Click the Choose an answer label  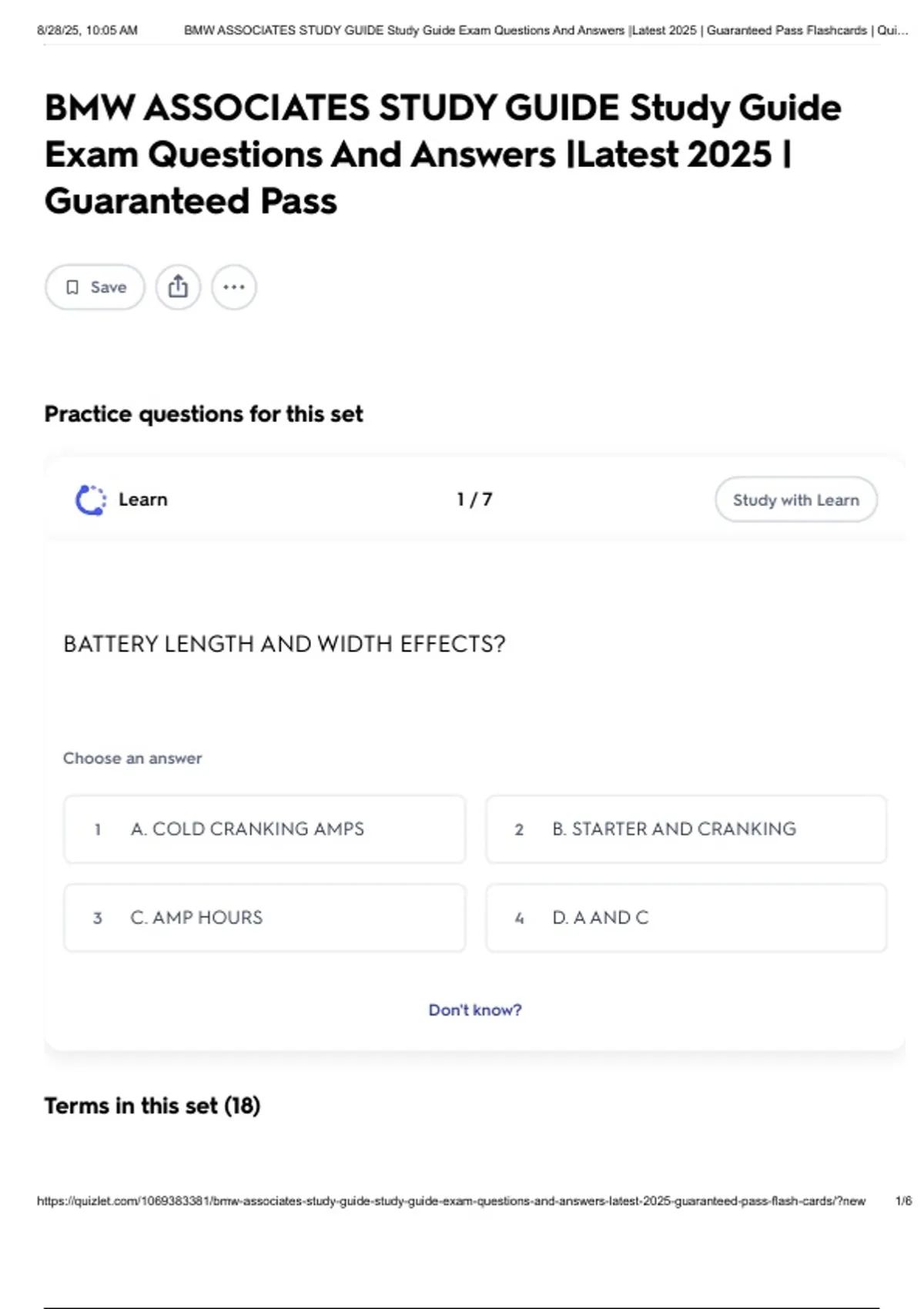click(132, 758)
